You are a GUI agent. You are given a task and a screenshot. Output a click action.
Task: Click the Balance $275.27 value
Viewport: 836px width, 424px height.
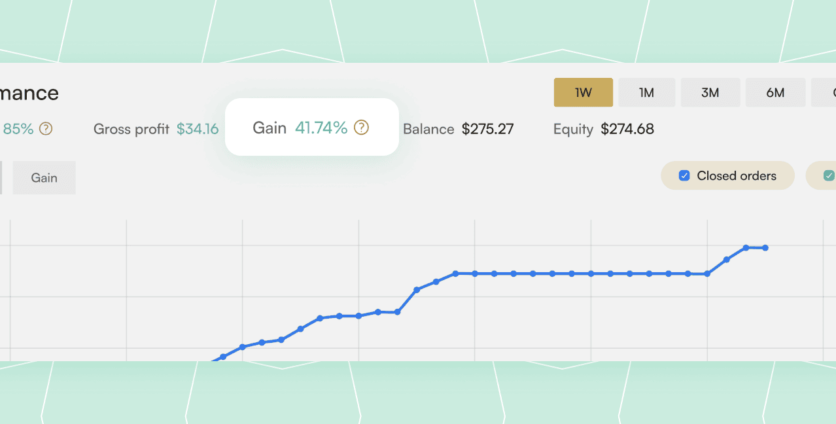tap(487, 129)
